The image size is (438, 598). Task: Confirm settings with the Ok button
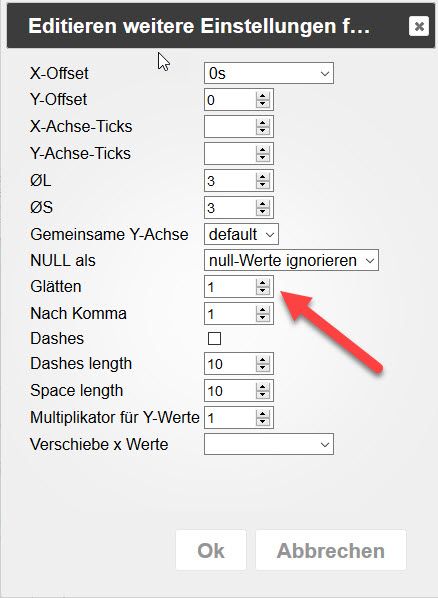point(211,550)
